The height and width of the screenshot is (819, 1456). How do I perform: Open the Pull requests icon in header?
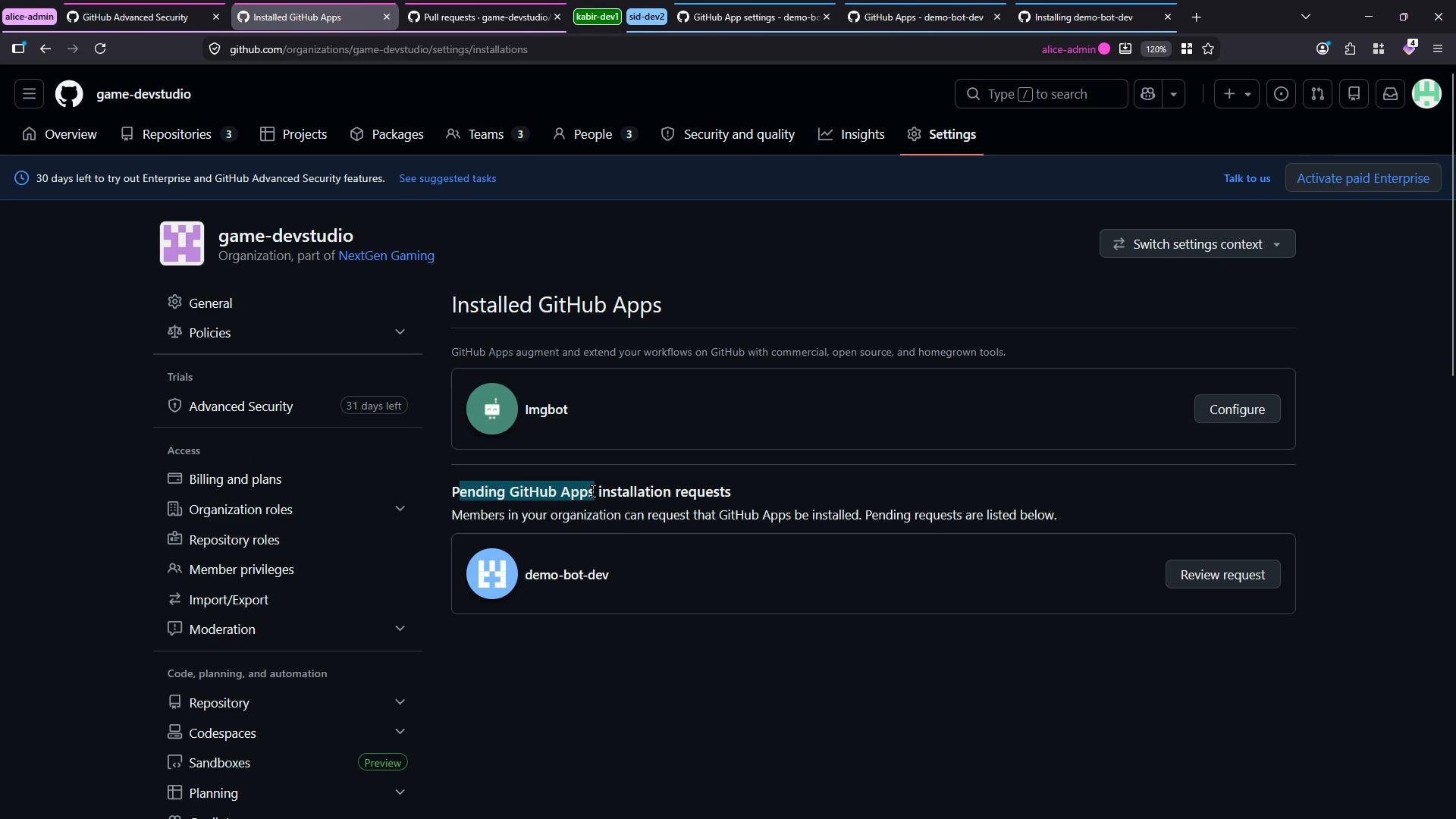(x=1318, y=94)
